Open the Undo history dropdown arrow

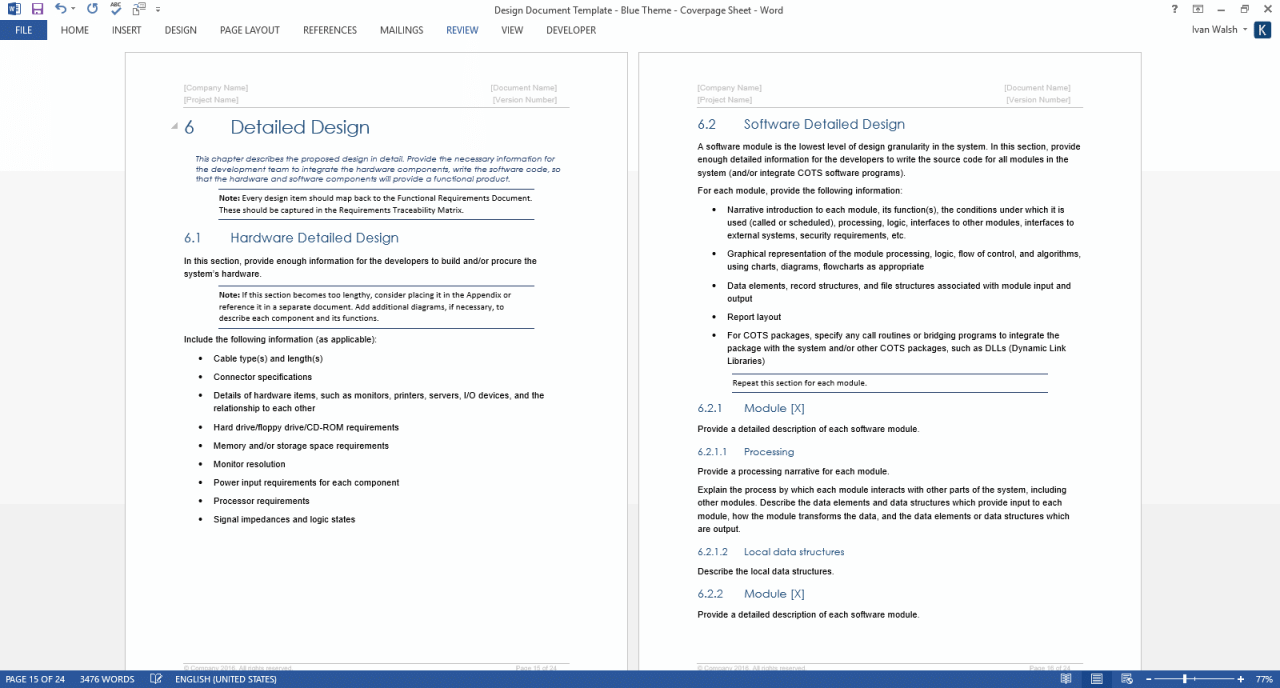coord(73,8)
